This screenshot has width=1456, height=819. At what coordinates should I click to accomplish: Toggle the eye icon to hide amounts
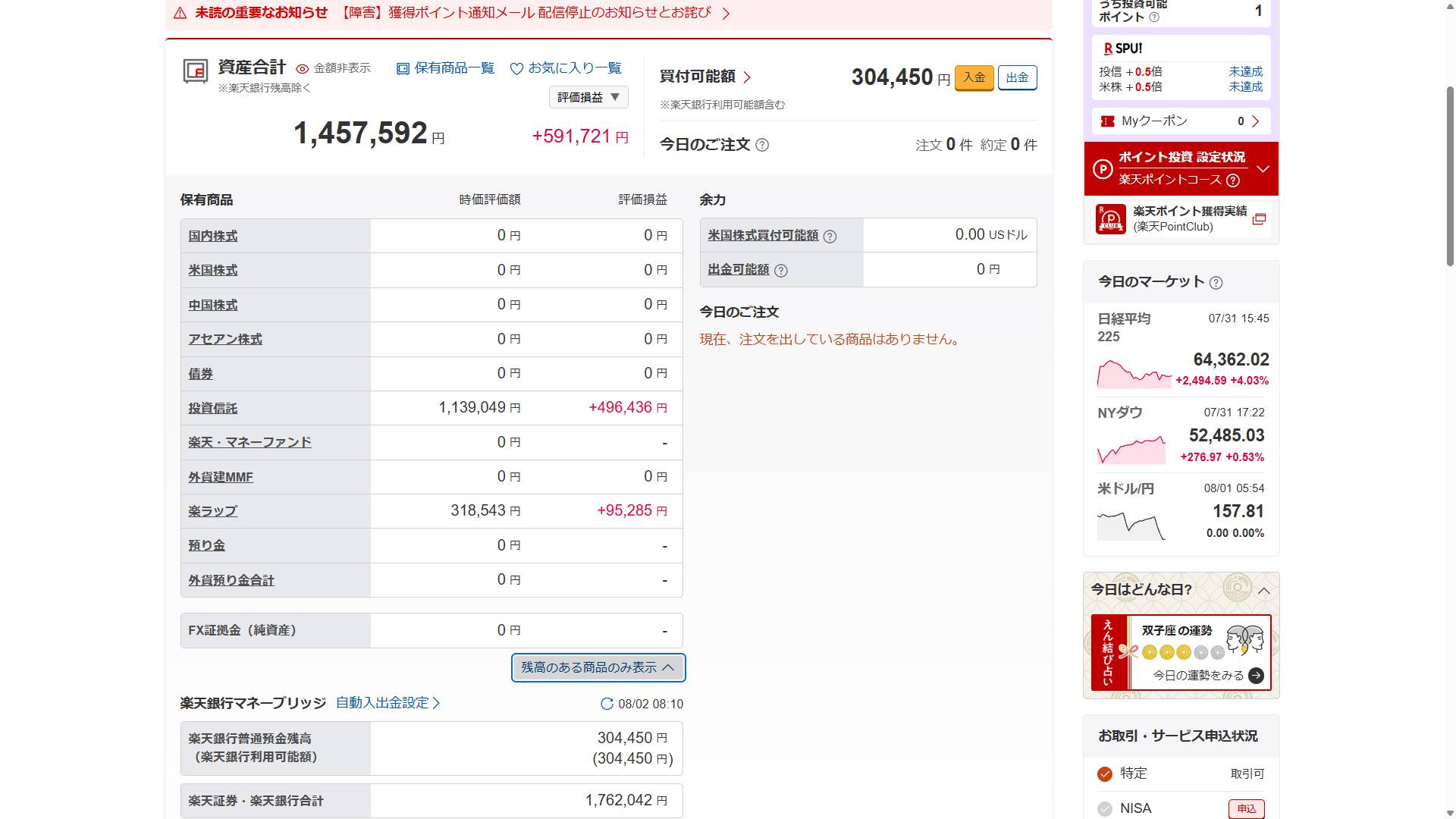coord(303,69)
